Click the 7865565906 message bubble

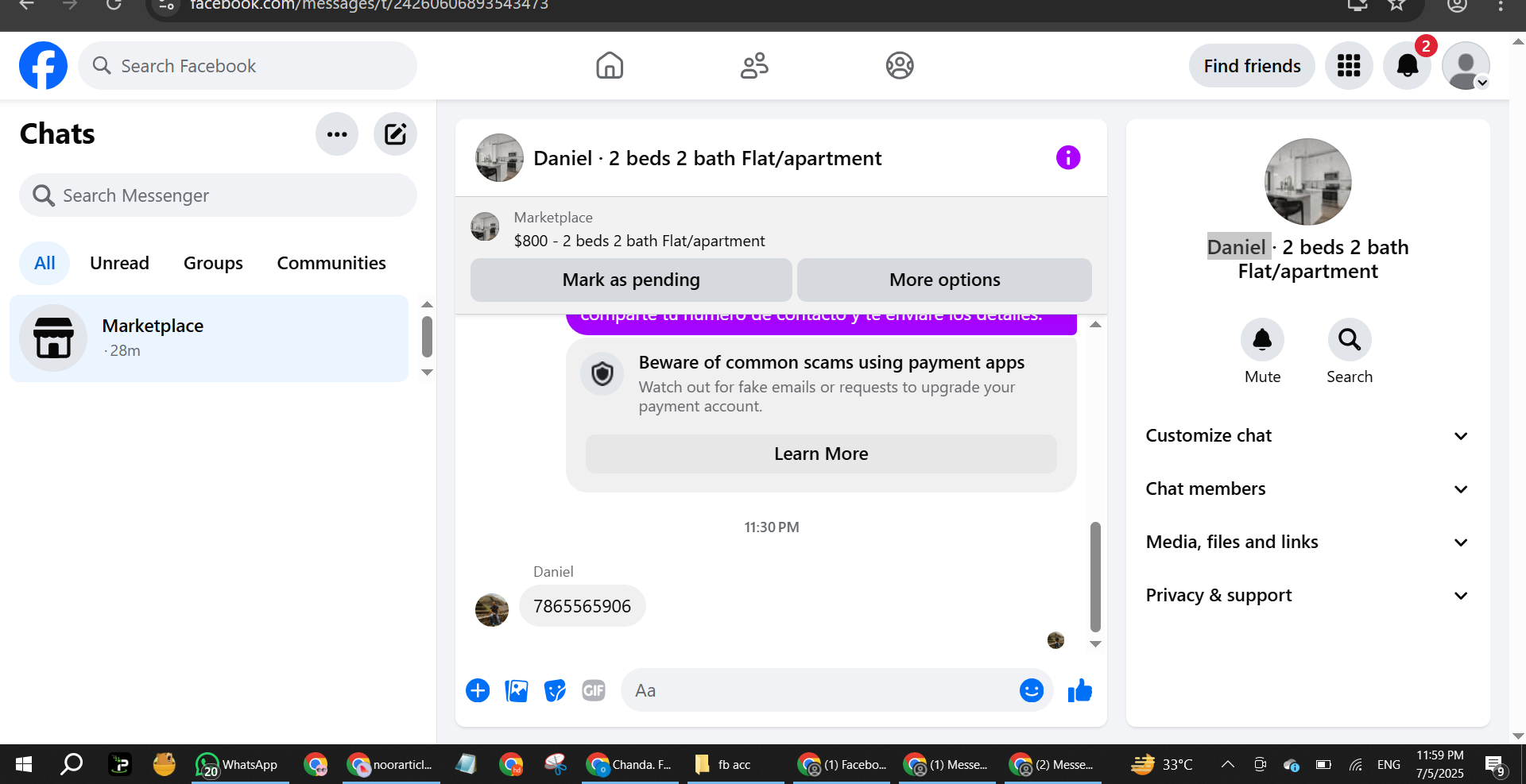point(582,606)
